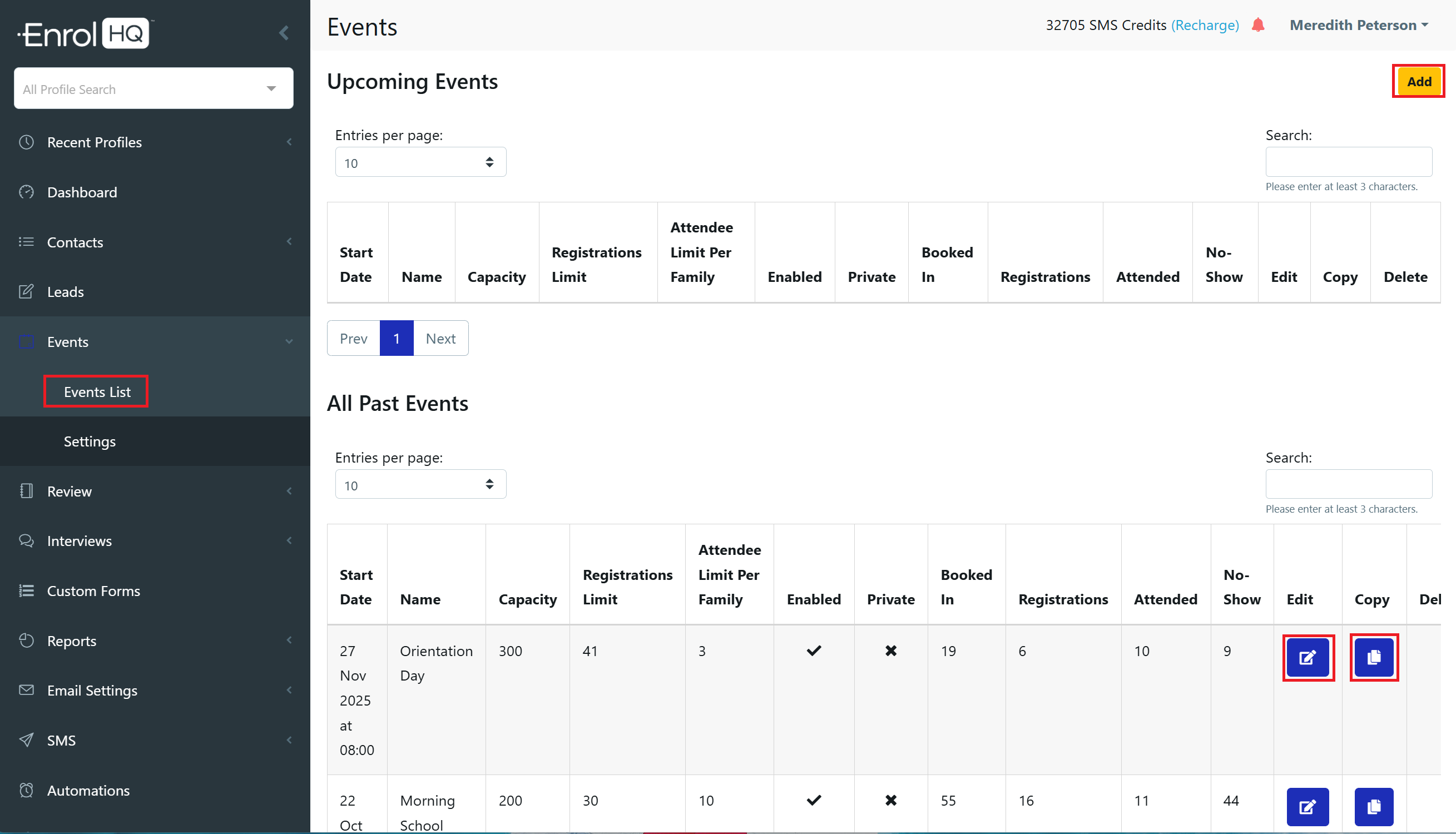Open the All Profile Search dropdown
The width and height of the screenshot is (1456, 834).
click(x=153, y=89)
